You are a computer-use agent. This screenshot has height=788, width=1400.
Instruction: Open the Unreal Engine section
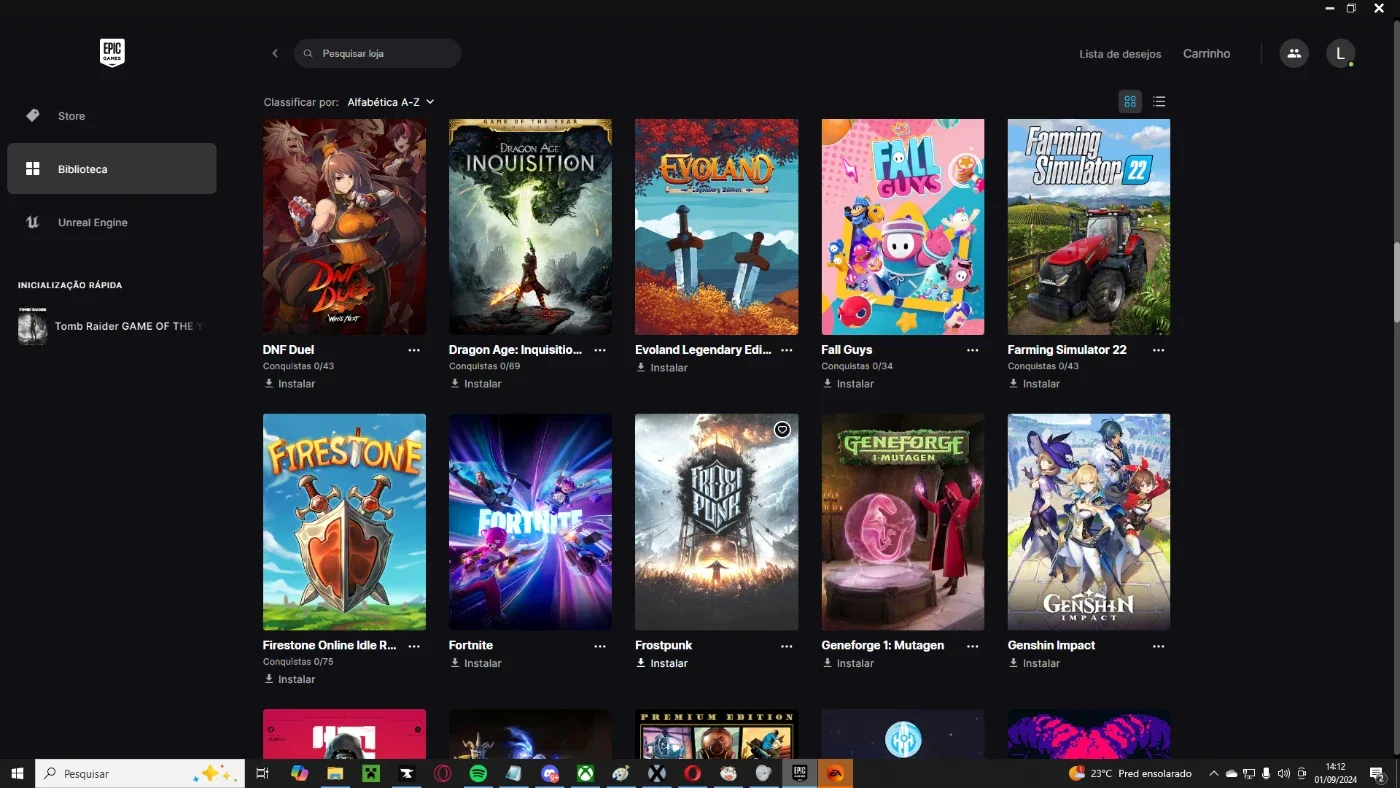click(112, 222)
